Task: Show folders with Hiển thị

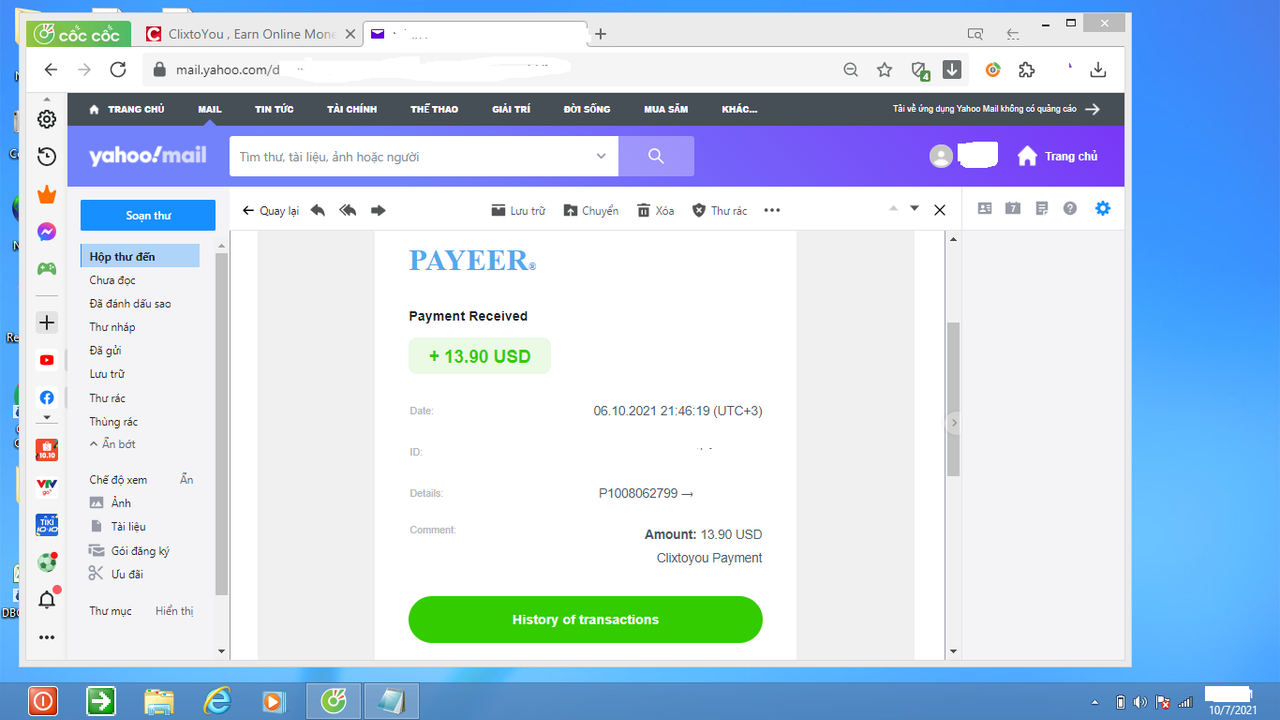Action: point(174,611)
